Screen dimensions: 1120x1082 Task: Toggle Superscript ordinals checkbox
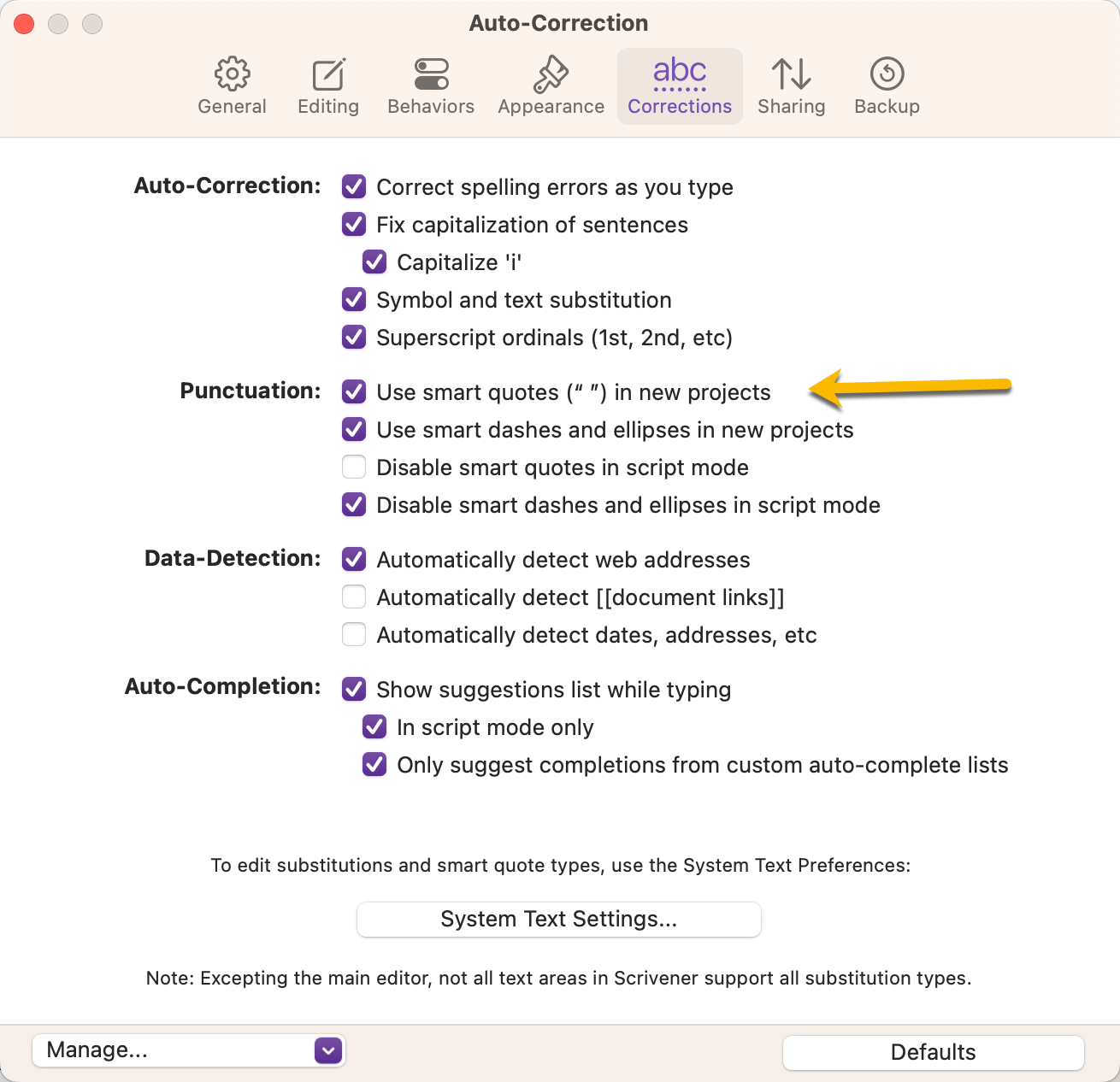[x=354, y=337]
